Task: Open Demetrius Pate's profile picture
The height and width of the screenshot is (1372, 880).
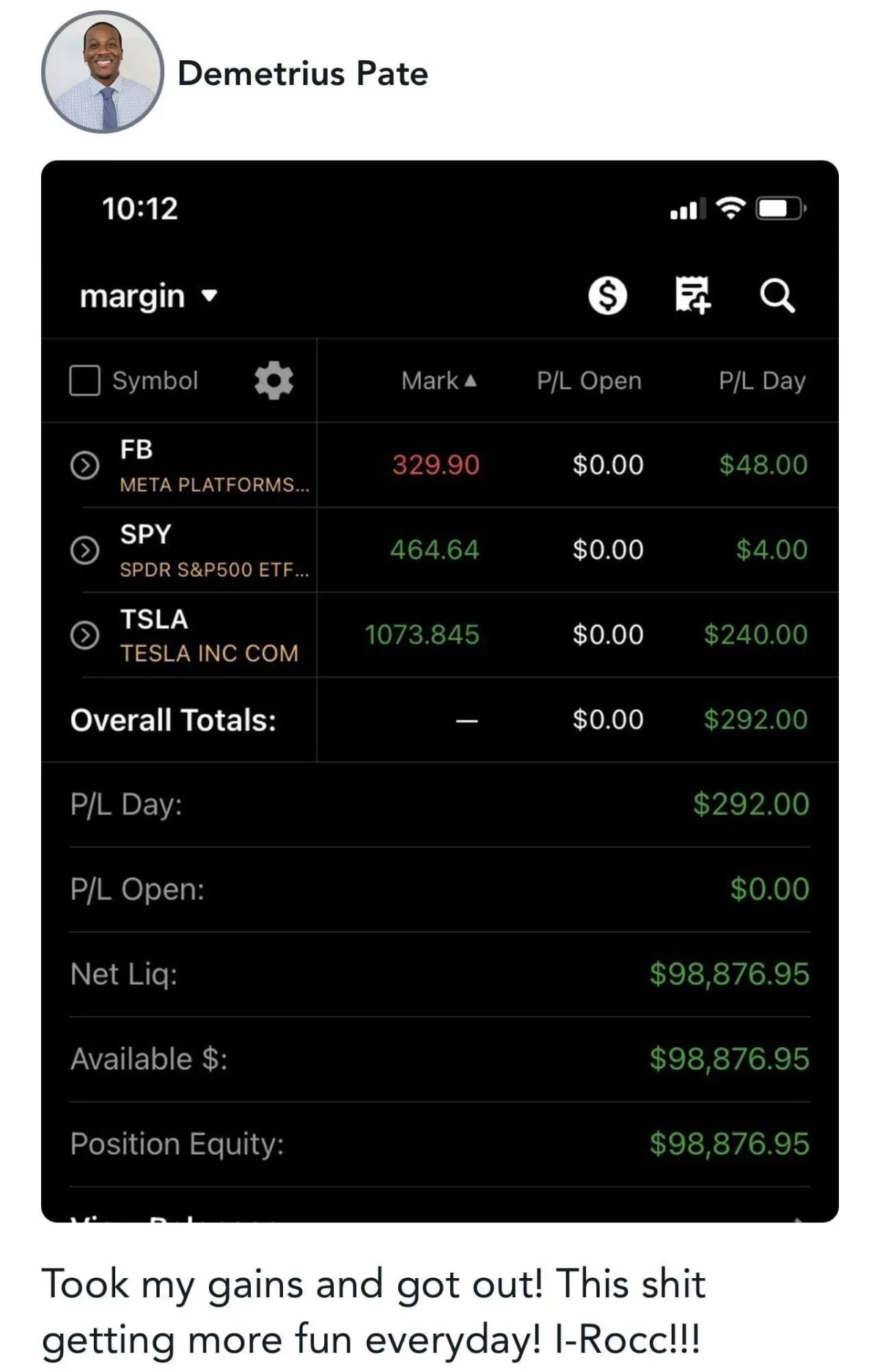Action: tap(103, 72)
